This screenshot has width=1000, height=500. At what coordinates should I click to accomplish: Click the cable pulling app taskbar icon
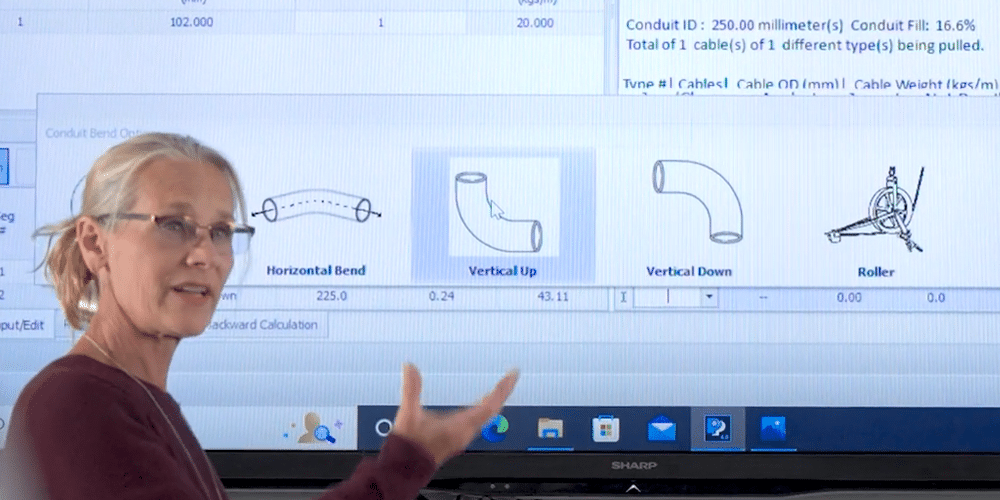click(x=717, y=428)
